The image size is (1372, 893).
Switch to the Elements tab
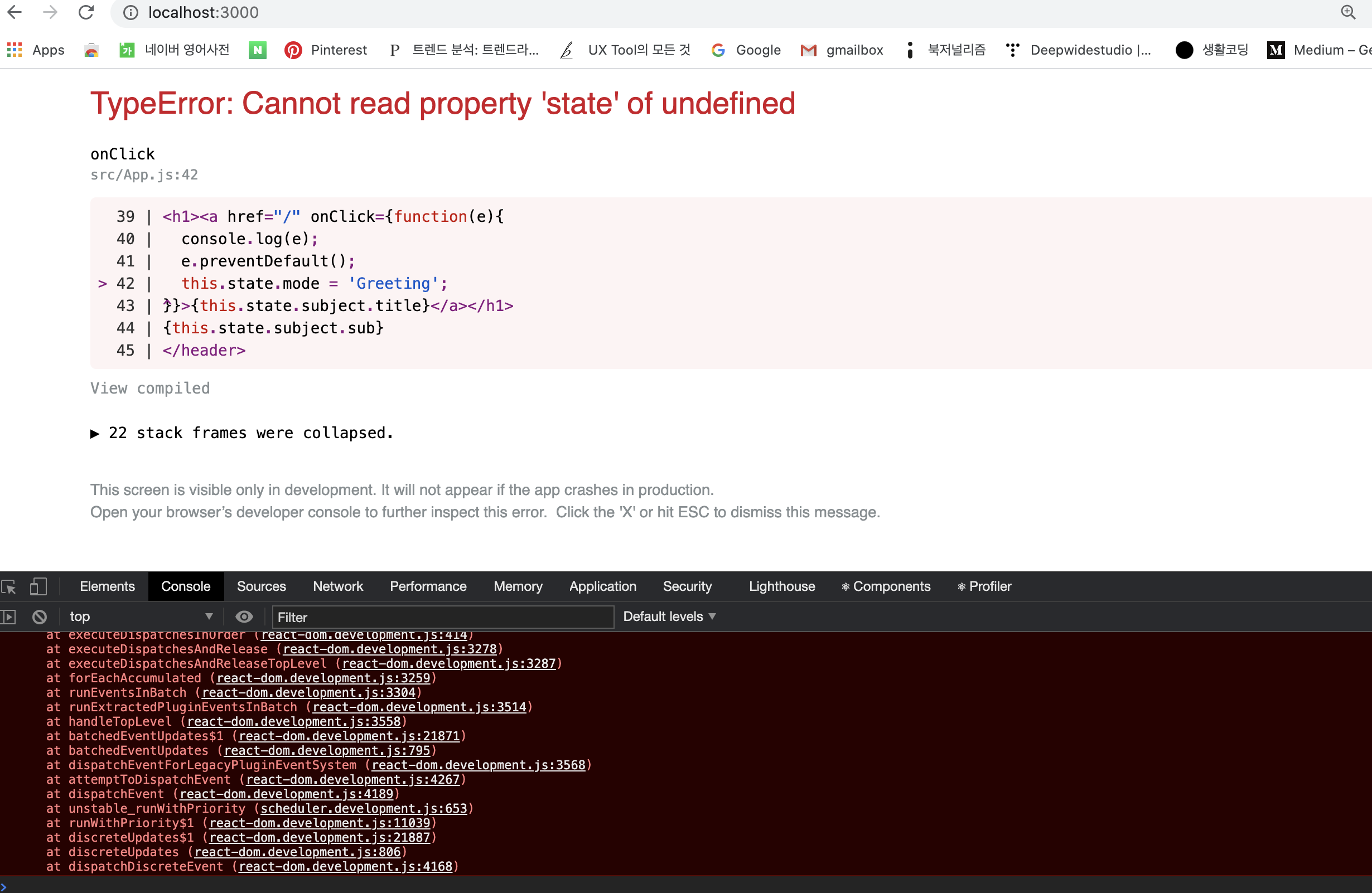(x=107, y=586)
